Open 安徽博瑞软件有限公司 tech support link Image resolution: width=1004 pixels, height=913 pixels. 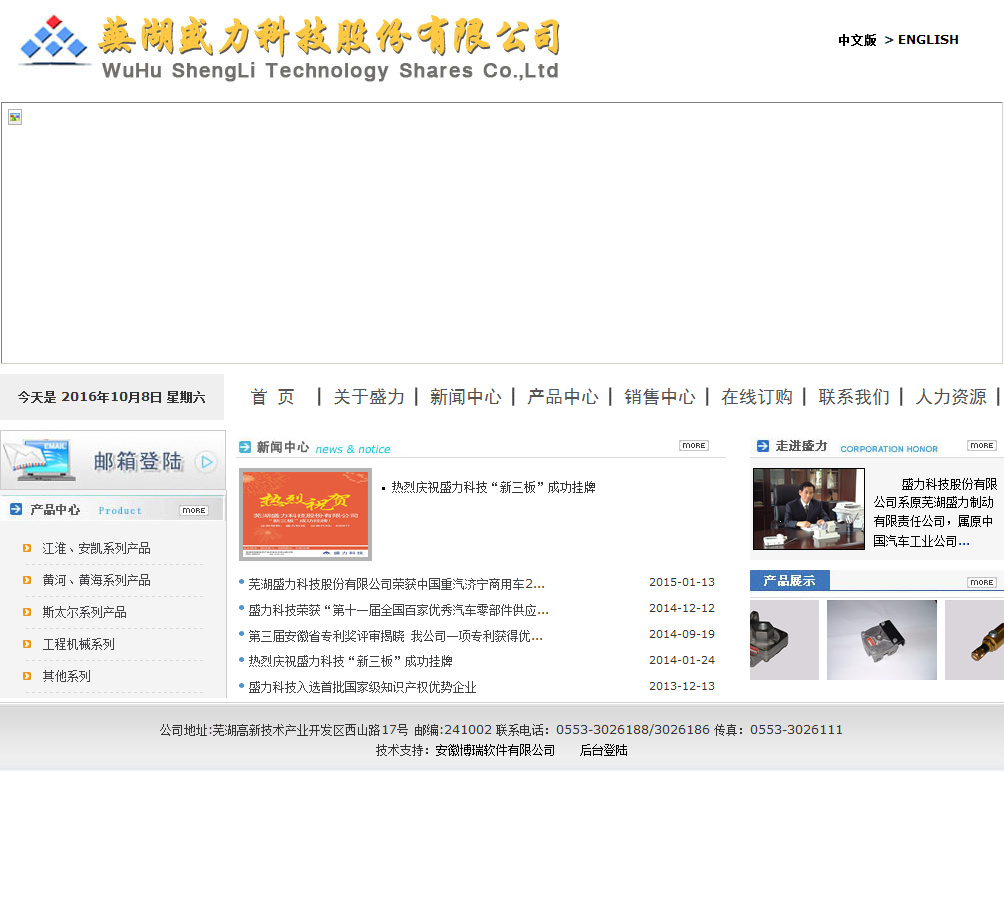click(x=495, y=750)
